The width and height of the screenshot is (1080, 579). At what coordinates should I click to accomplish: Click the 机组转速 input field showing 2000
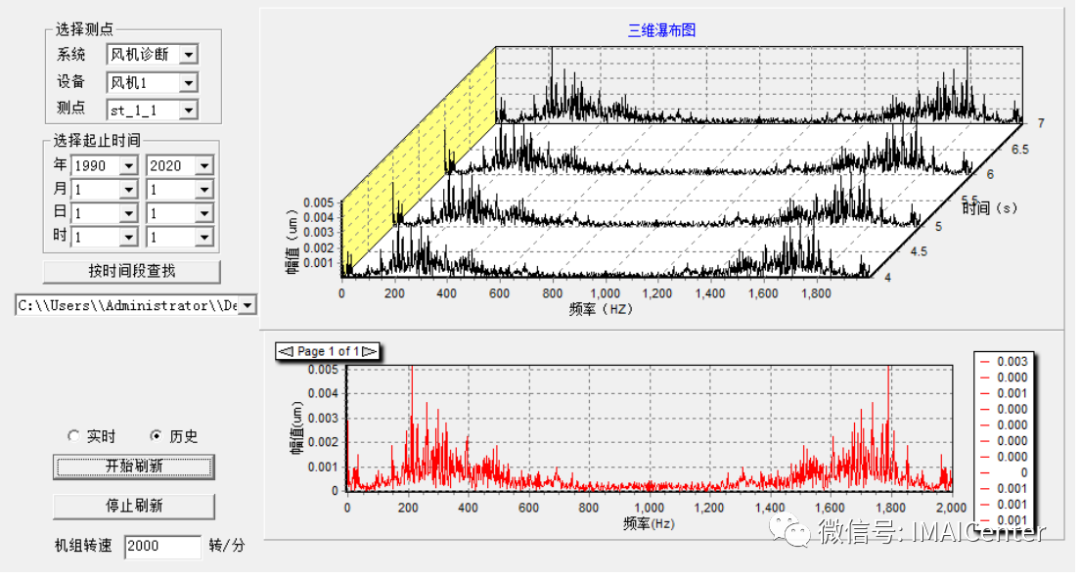[x=162, y=546]
